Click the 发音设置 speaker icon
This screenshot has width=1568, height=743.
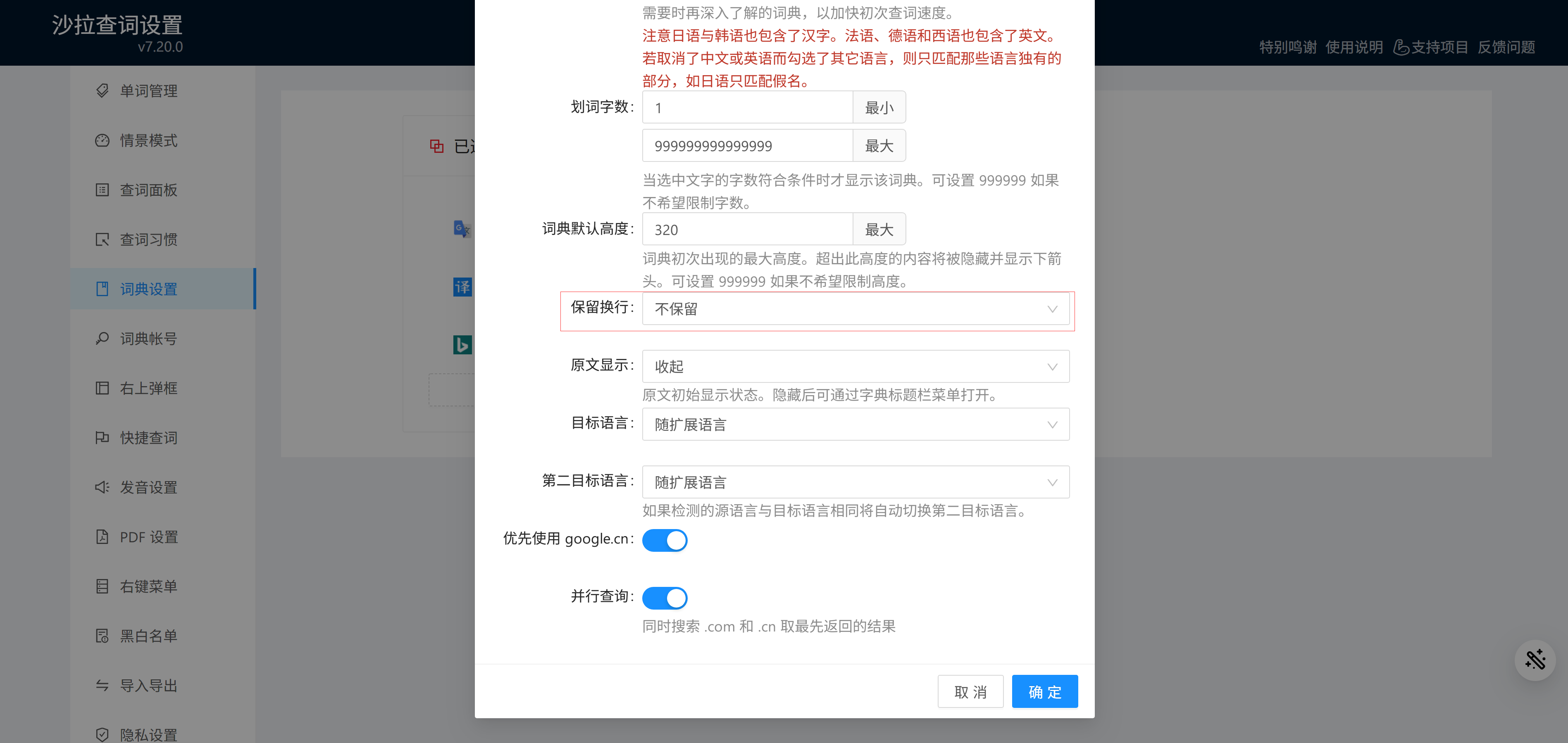(102, 487)
